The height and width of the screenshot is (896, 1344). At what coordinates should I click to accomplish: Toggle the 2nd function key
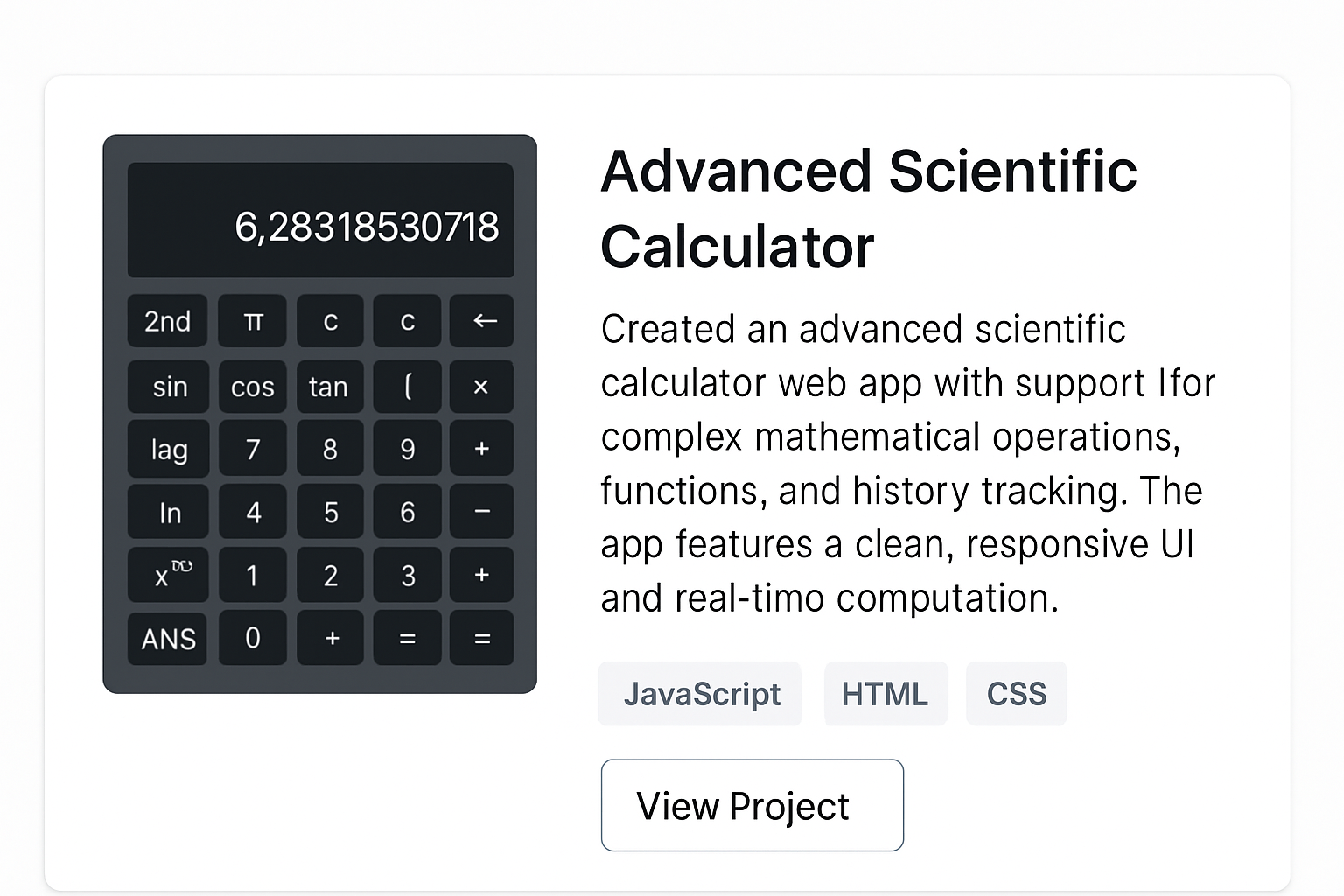pos(167,321)
